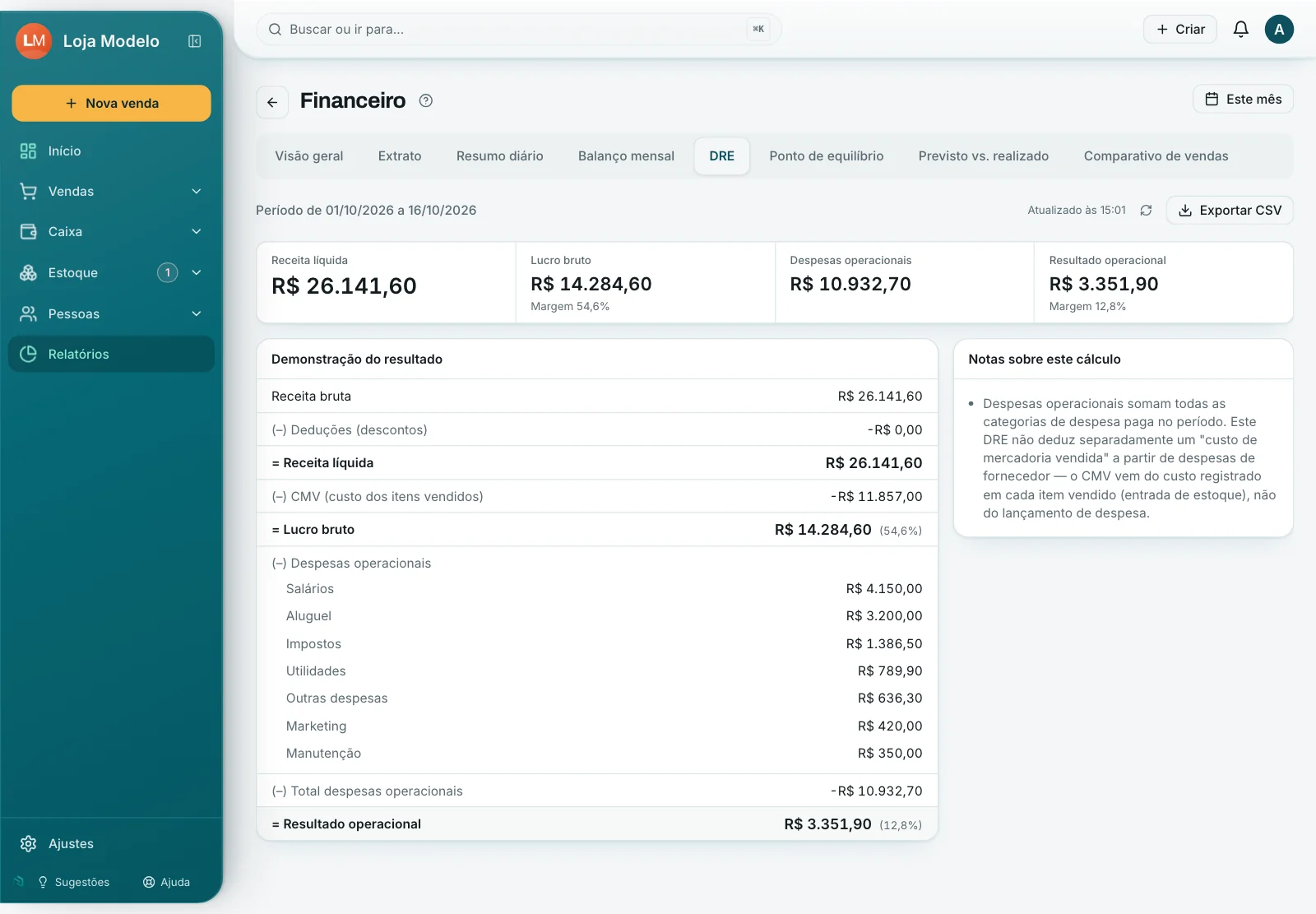This screenshot has height=914, width=1316.
Task: Open the Ajuda help link
Action: coord(166,882)
